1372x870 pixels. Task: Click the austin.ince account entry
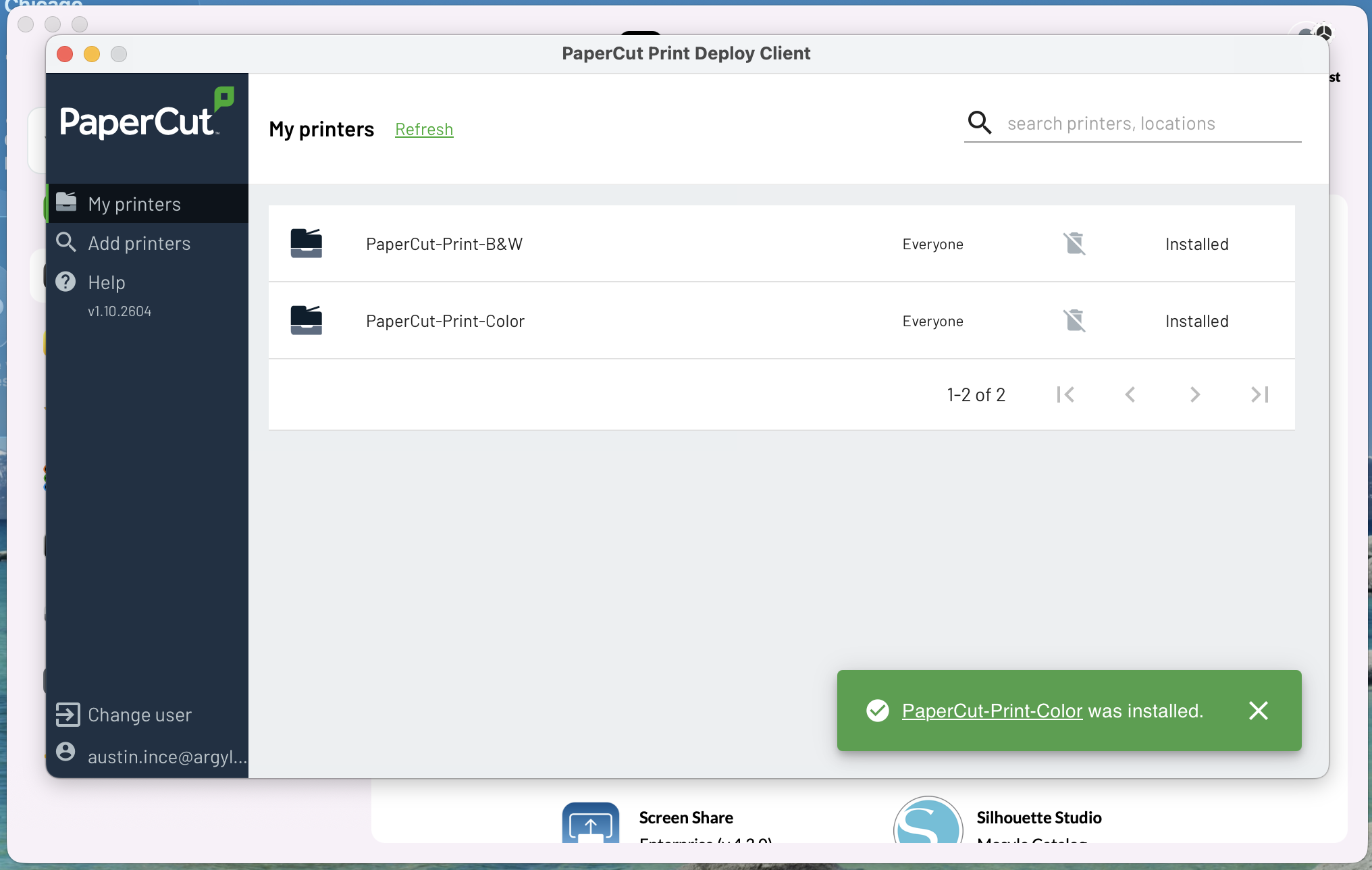(166, 757)
